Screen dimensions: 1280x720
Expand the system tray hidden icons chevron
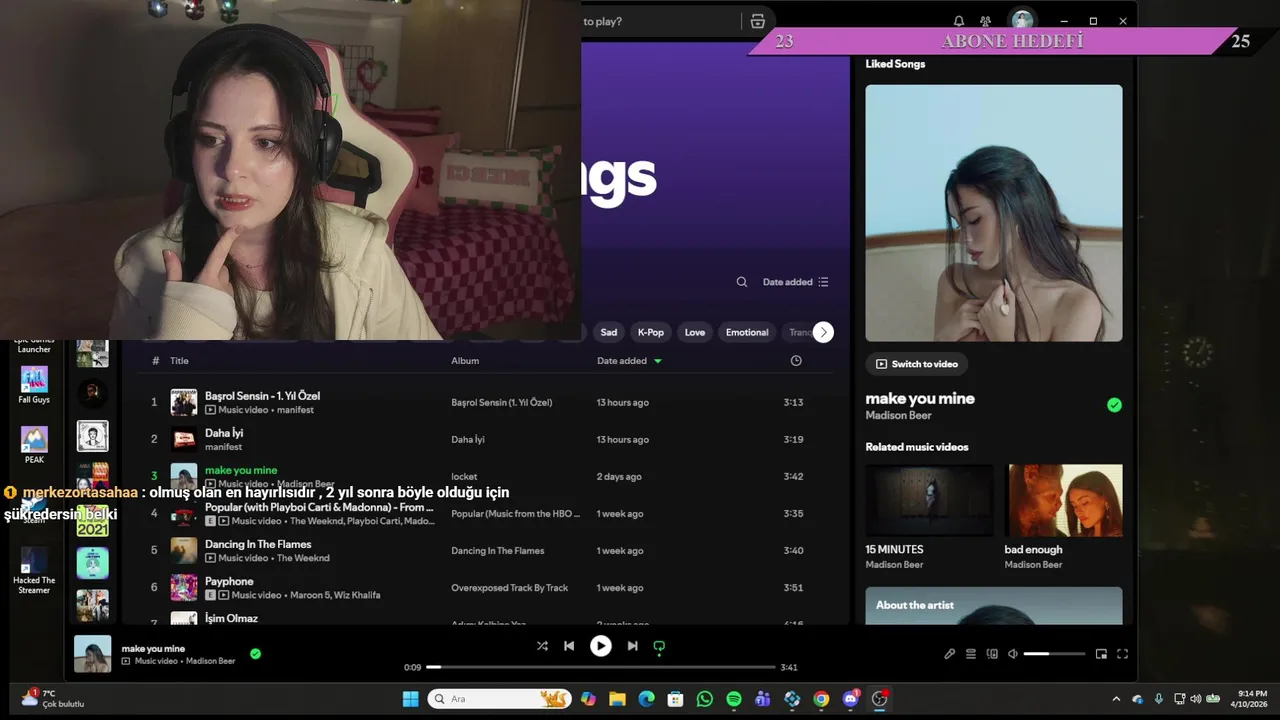(1116, 699)
